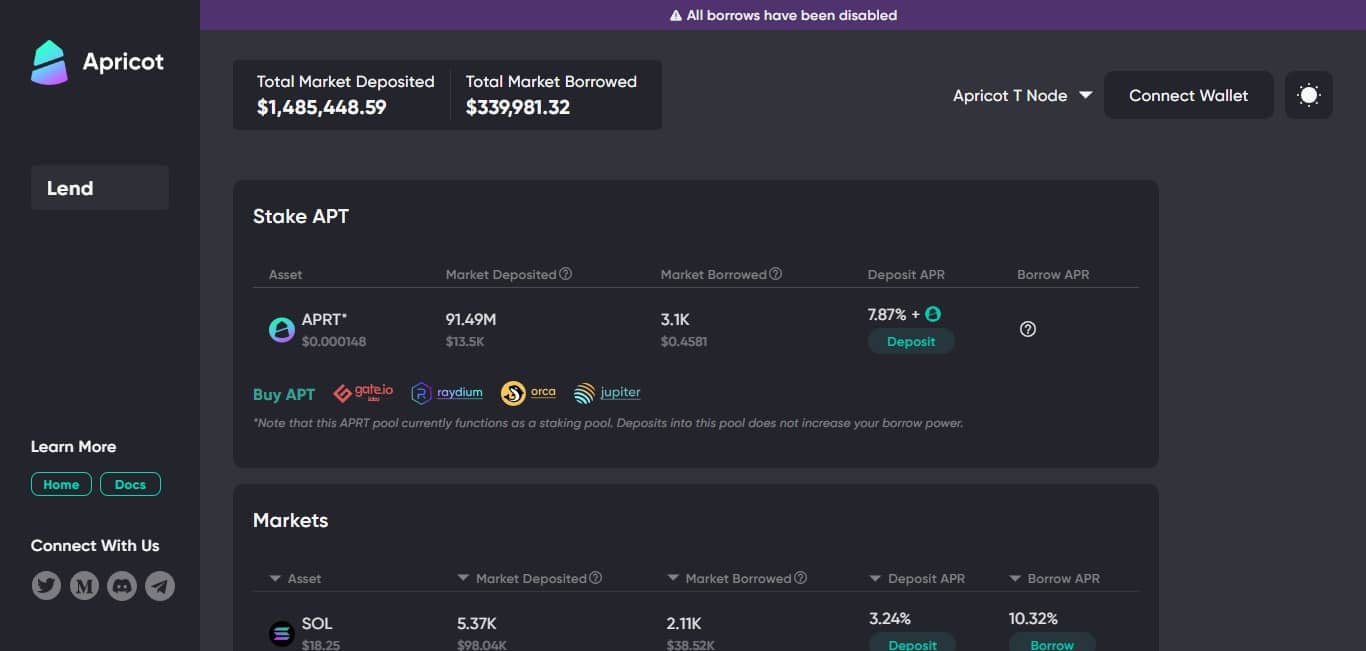Sort Markets by Deposit APR chevron
This screenshot has height=651, width=1366.
pos(876,577)
